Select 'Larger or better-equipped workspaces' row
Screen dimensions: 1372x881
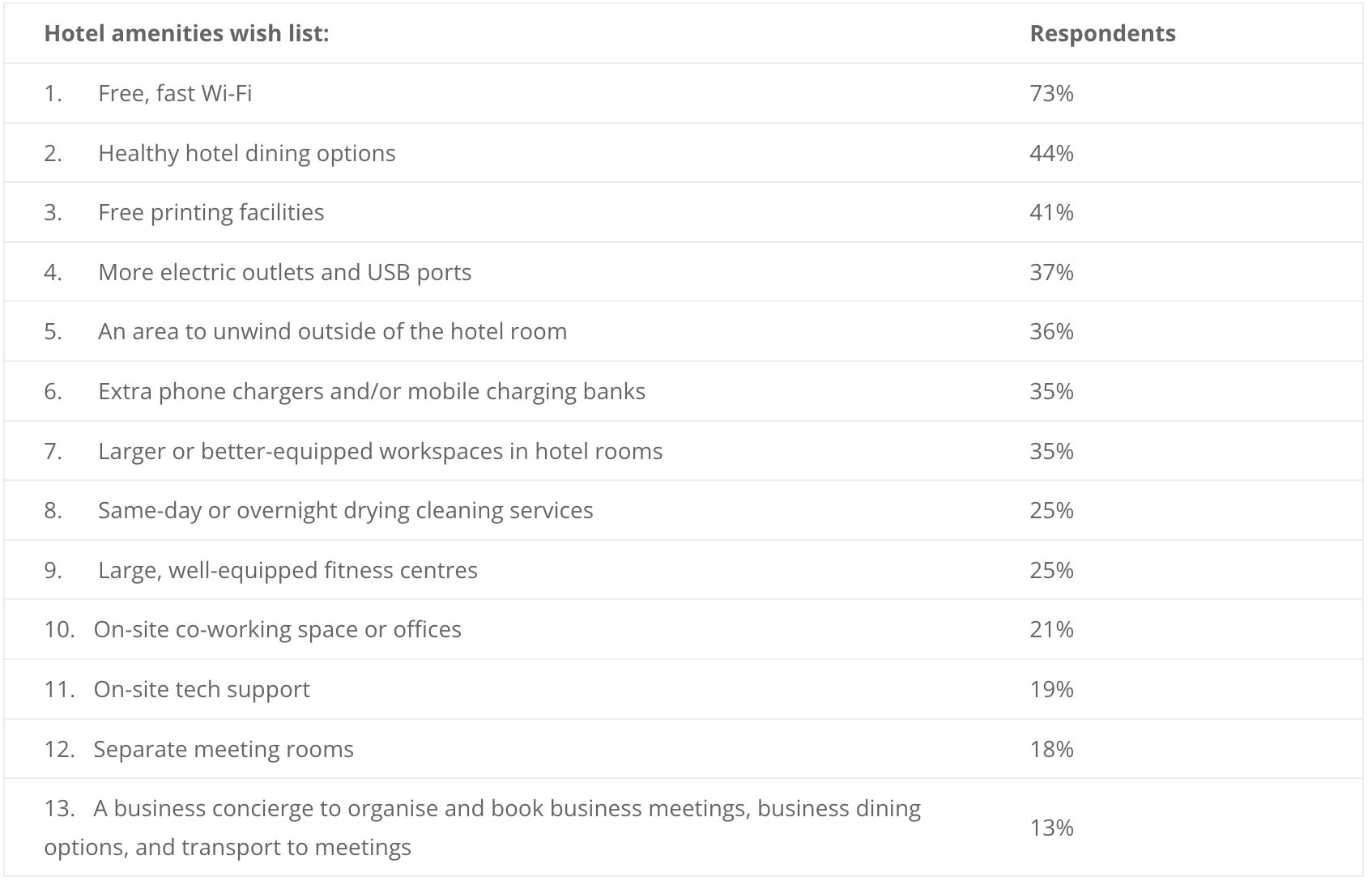(684, 451)
